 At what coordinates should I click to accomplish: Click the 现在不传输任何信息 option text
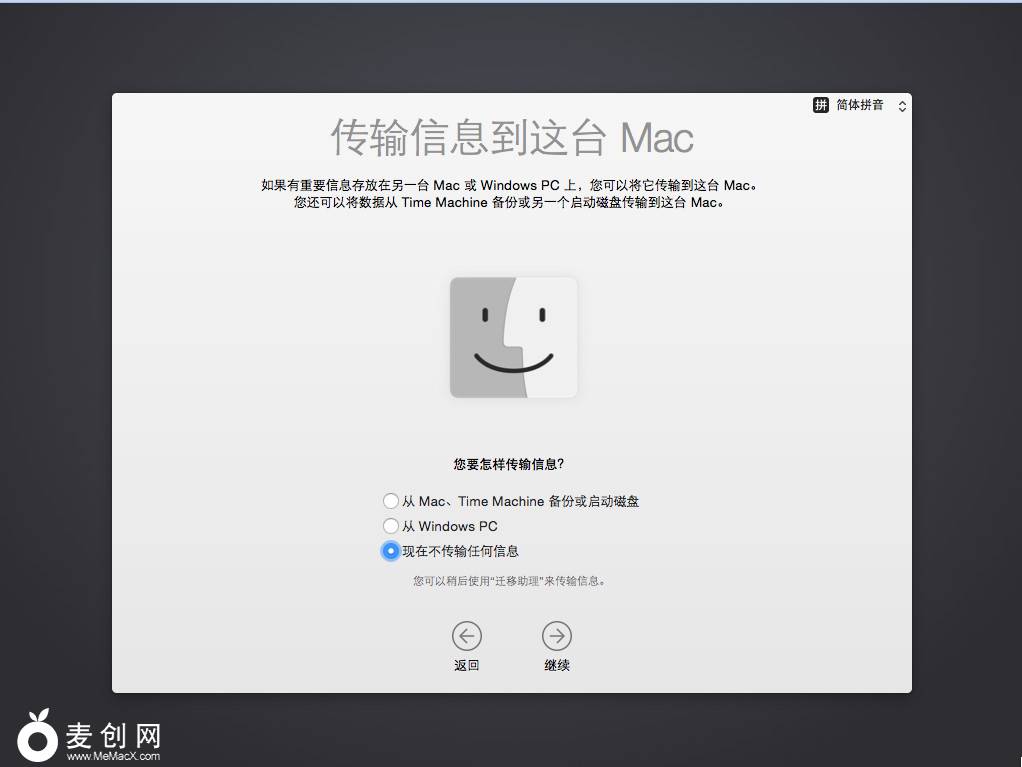pos(461,551)
